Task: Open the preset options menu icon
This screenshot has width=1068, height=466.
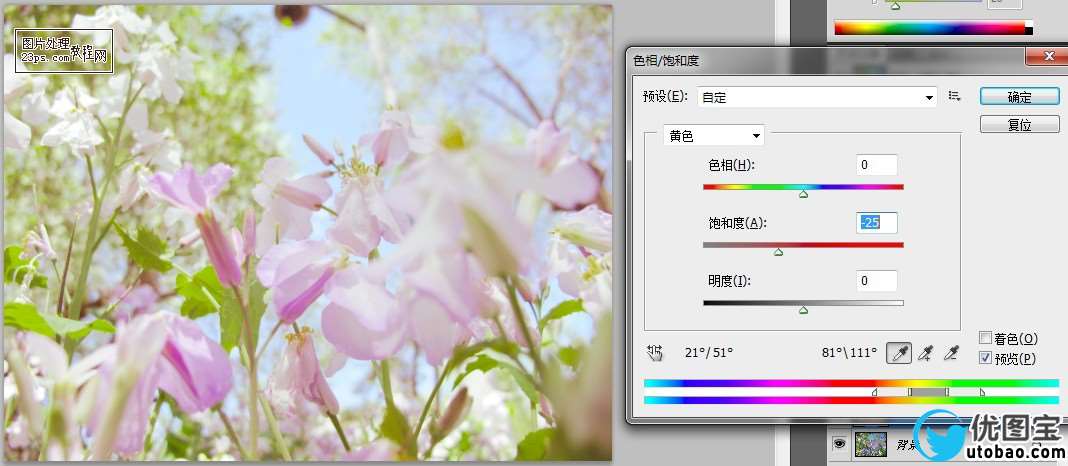Action: point(955,97)
